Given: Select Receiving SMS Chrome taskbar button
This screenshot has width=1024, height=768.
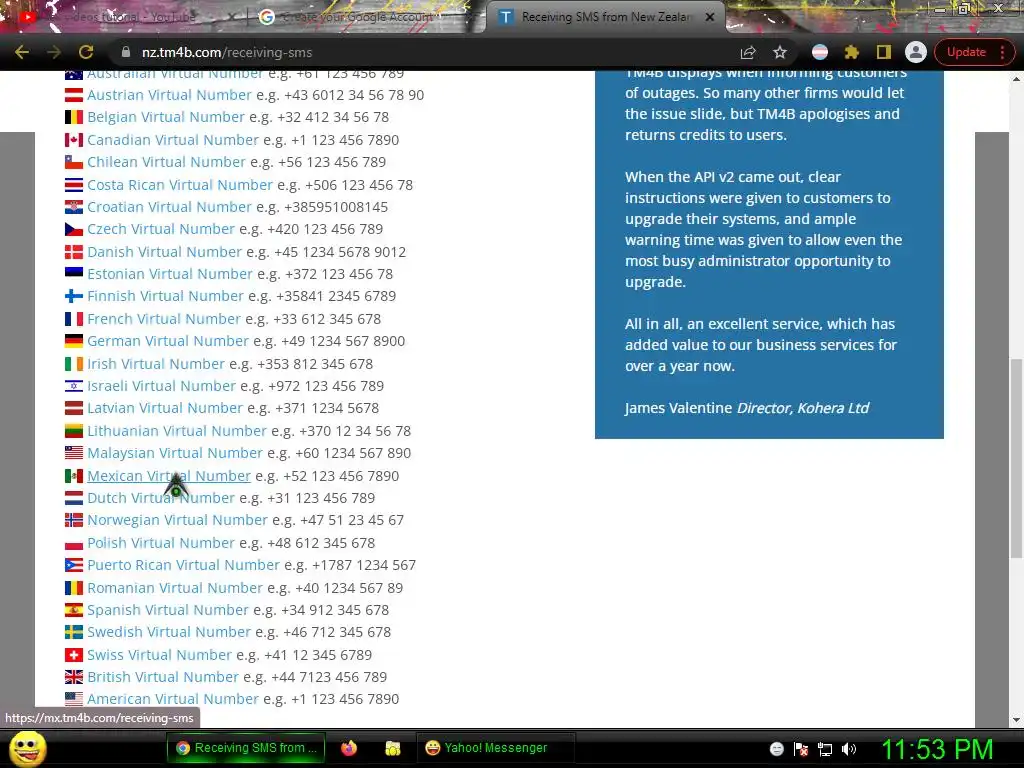Looking at the screenshot, I should pos(247,748).
